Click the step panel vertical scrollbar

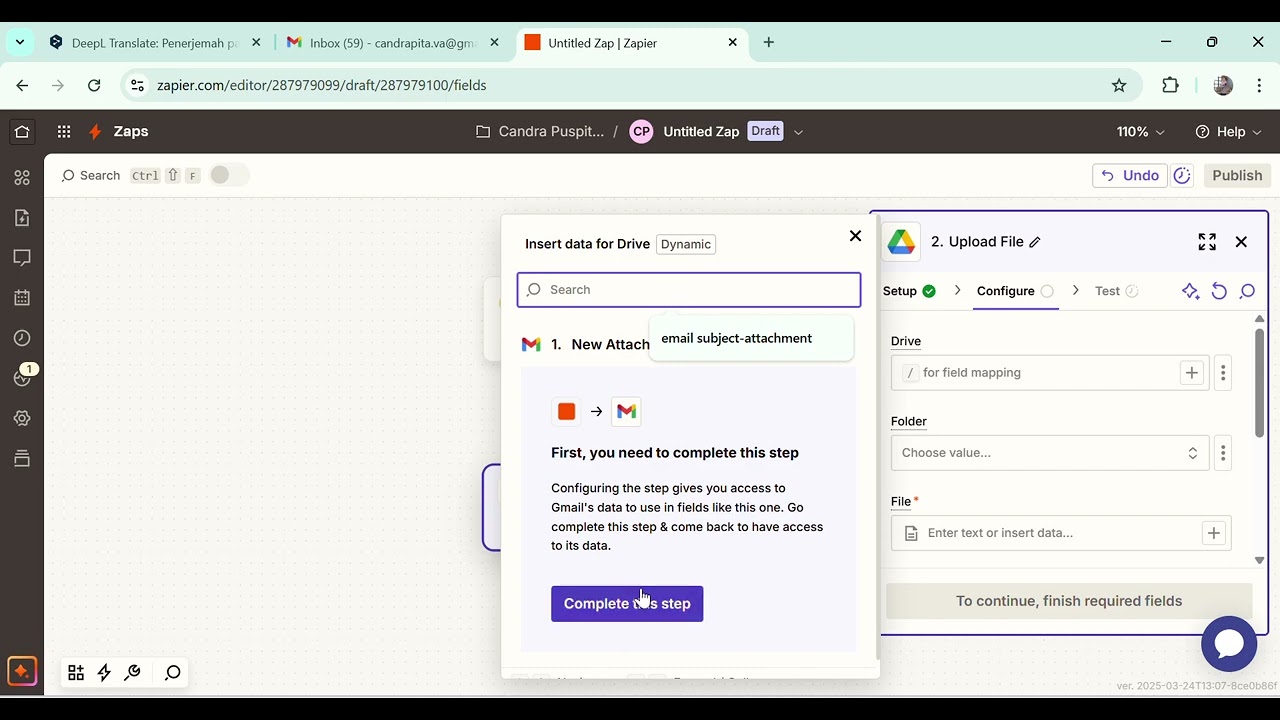[x=1259, y=381]
